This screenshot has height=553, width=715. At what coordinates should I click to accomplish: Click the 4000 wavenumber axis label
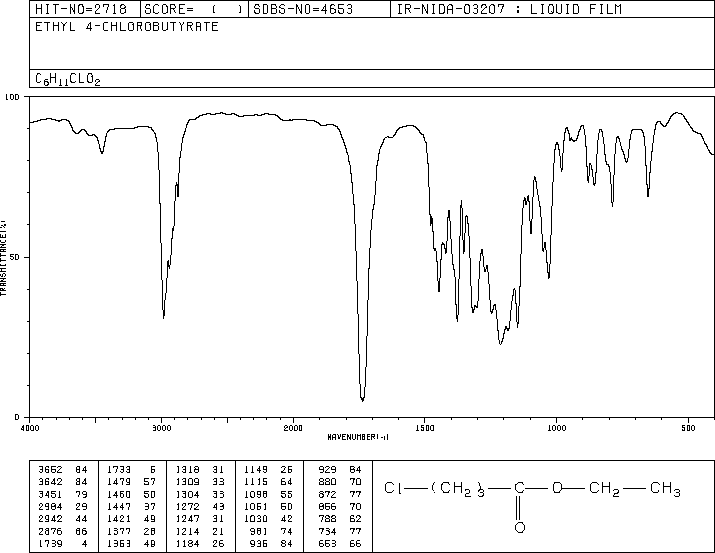30,428
